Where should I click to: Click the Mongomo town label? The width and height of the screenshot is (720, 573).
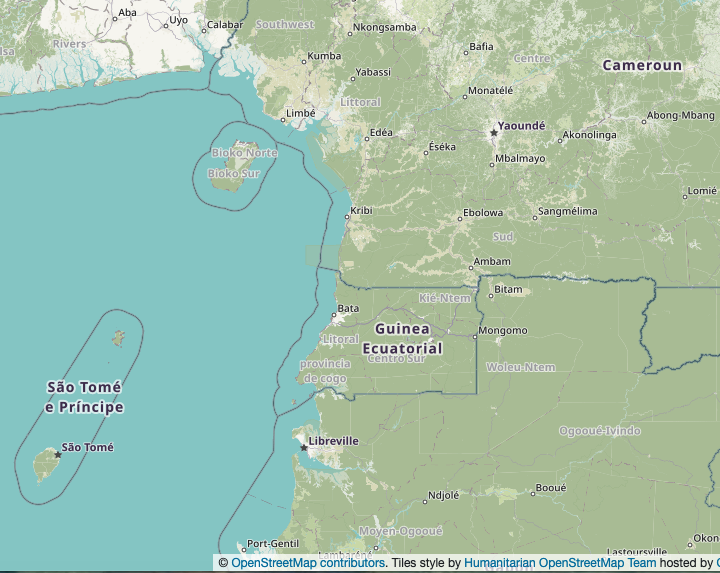[x=503, y=331]
